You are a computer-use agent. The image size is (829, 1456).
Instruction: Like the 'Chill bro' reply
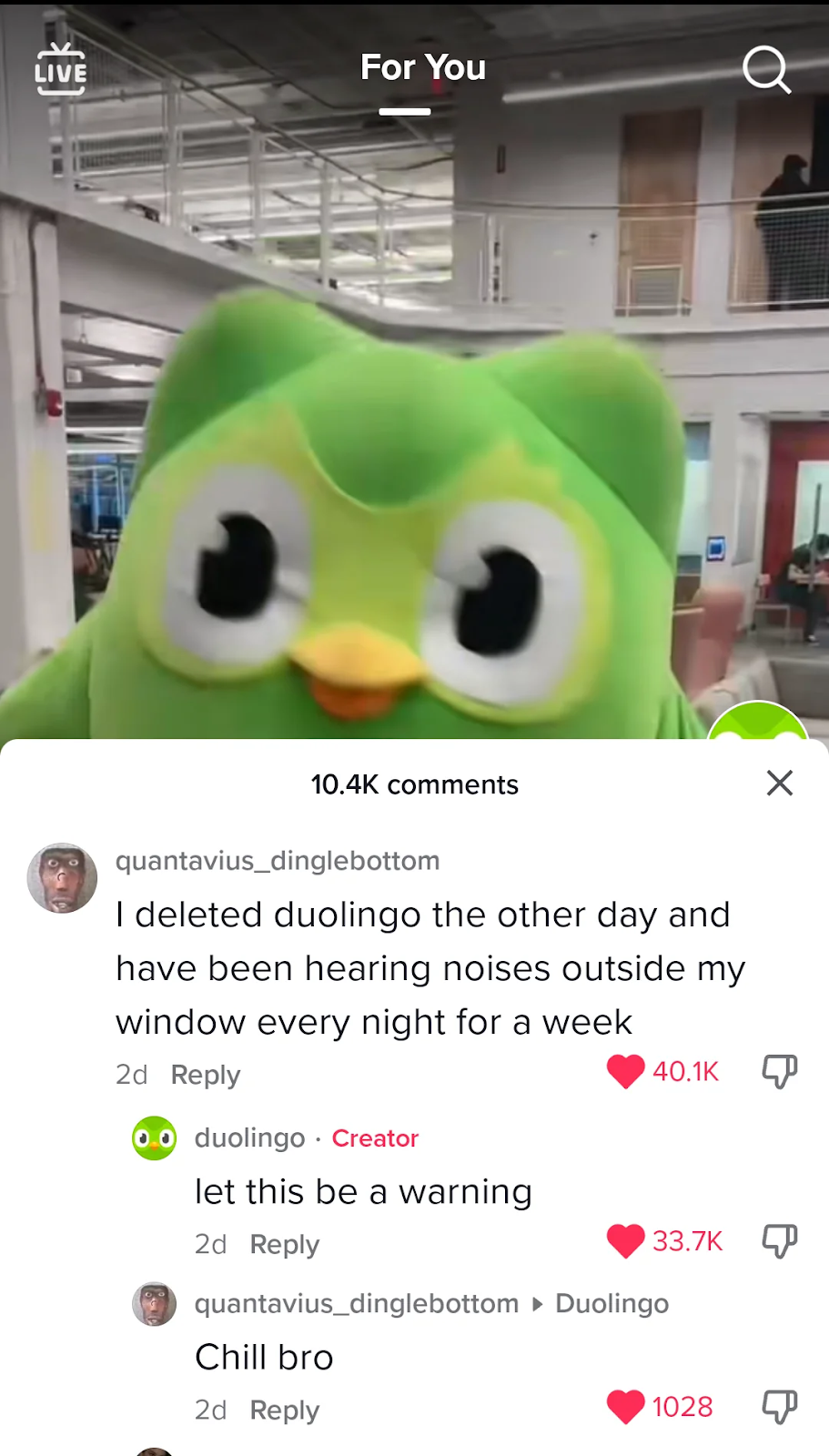(625, 1406)
